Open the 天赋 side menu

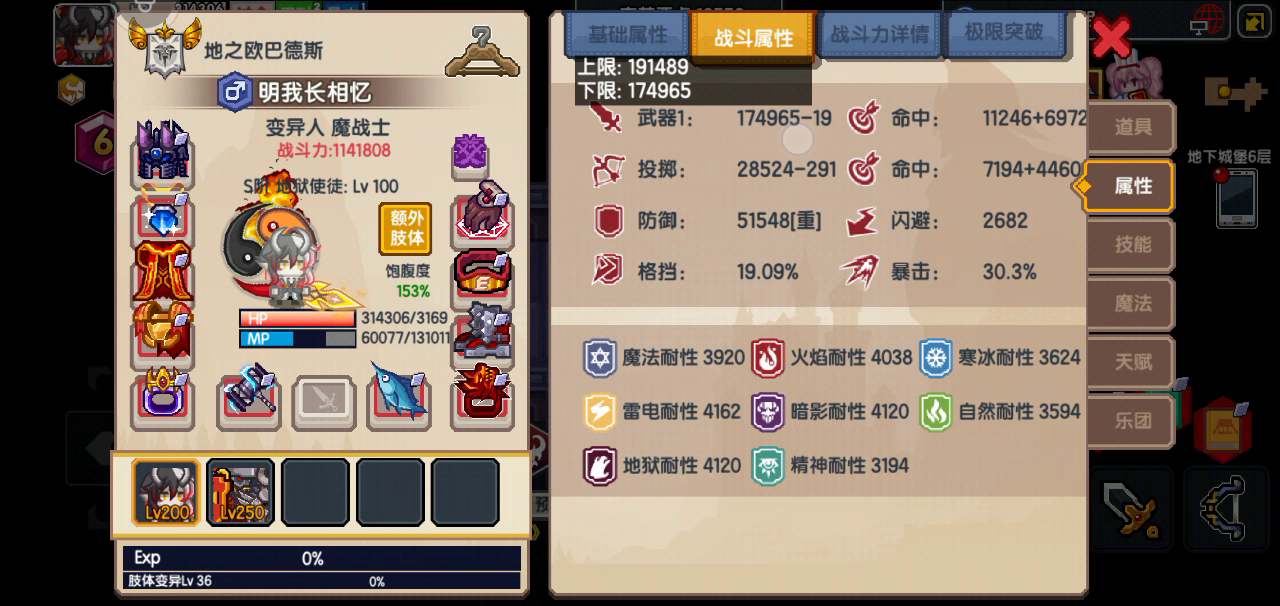[1132, 361]
